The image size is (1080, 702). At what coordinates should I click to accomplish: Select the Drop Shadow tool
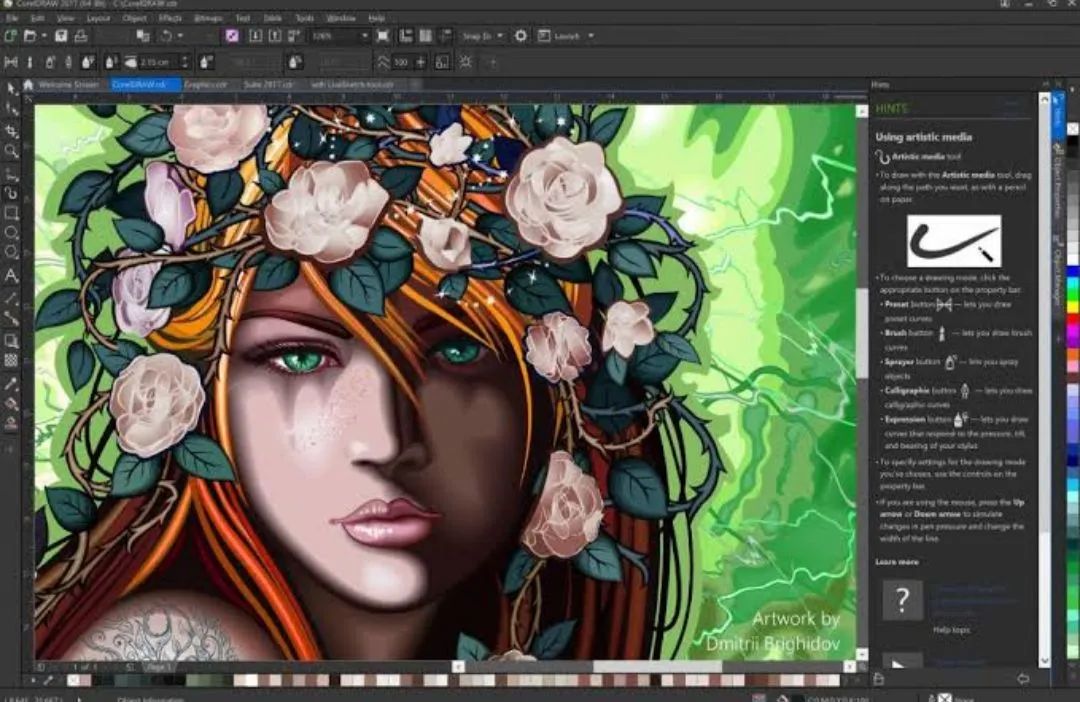point(12,340)
